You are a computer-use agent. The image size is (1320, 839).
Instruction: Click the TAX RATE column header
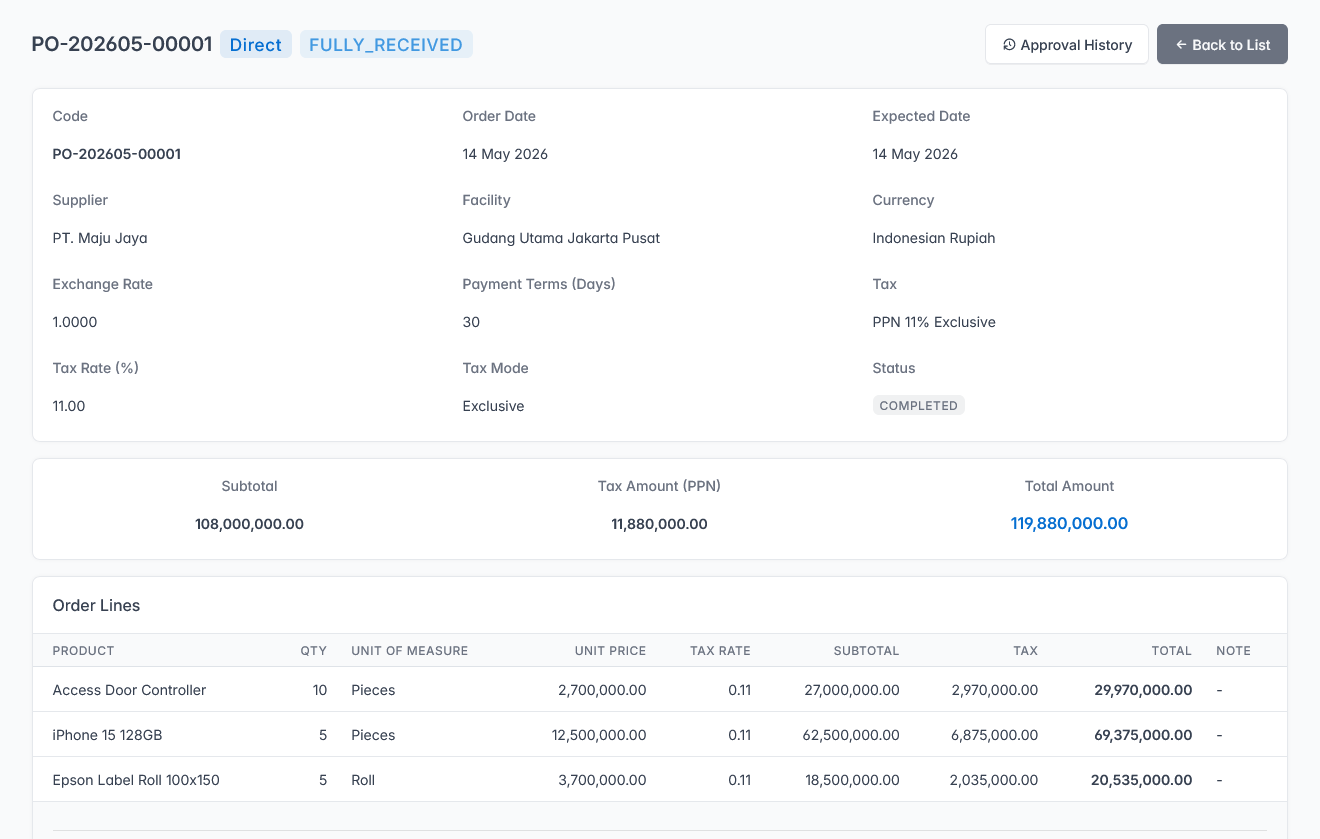[x=720, y=650]
